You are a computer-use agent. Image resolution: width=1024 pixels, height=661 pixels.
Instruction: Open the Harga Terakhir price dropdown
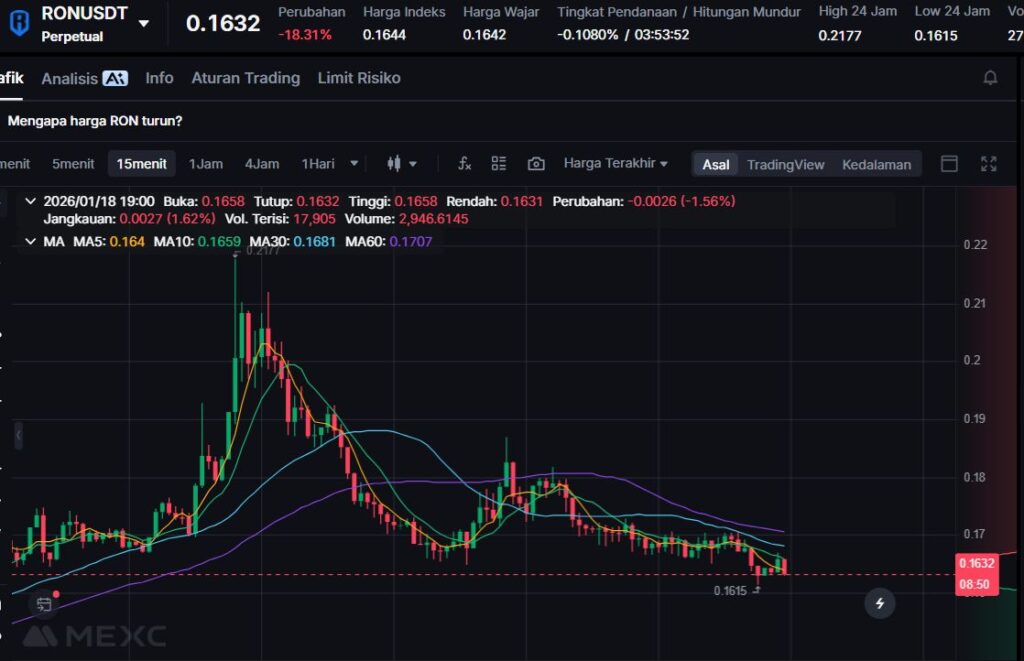tap(615, 163)
